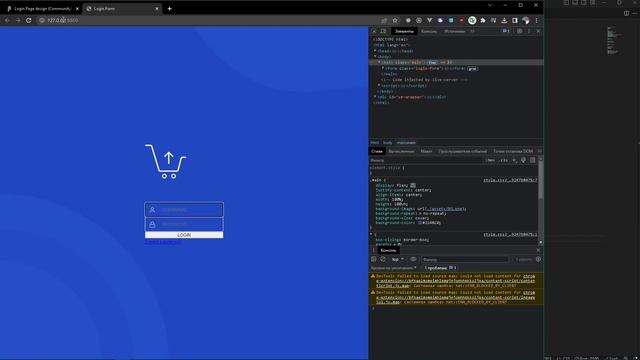This screenshot has height=360, width=640.
Task: Select the Вычисленные computed tab
Action: (401, 151)
